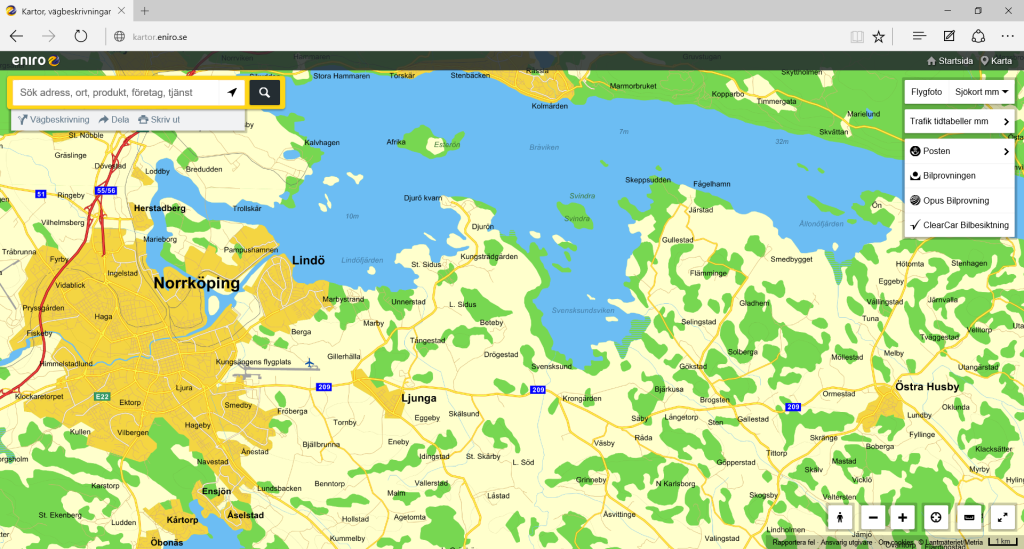Click the address search input field
Screen dimensions: 1024x549
pos(116,93)
